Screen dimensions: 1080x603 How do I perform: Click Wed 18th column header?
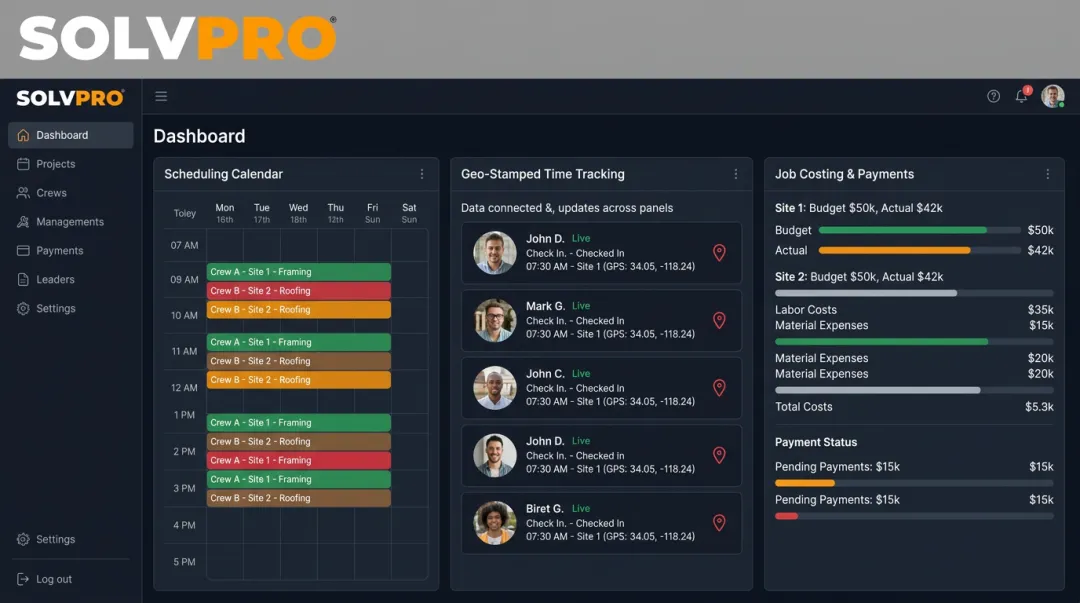click(x=298, y=213)
